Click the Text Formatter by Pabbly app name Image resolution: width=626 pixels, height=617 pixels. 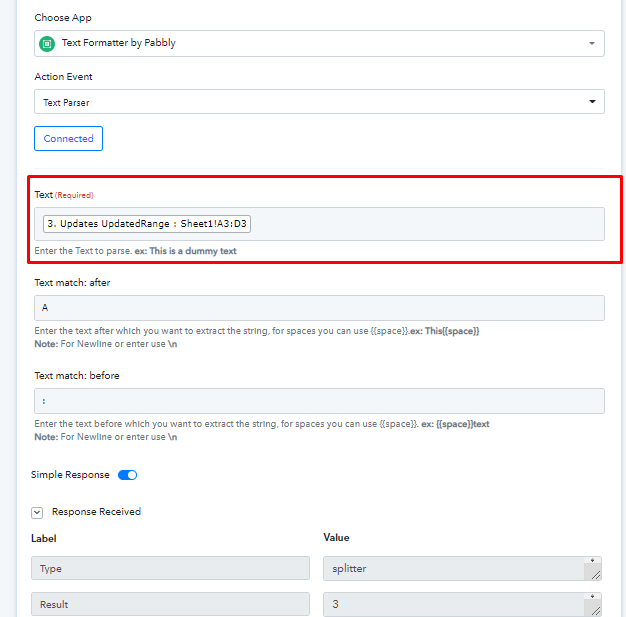(x=119, y=43)
